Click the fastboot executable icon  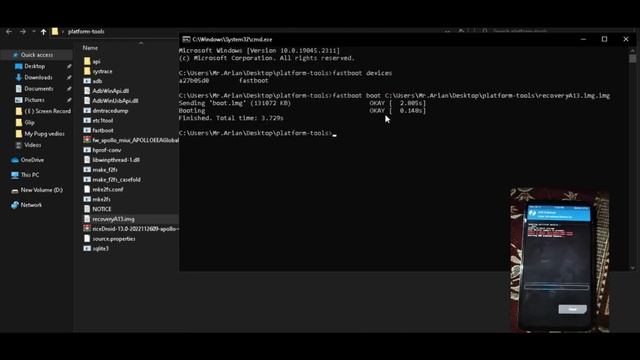pos(87,130)
